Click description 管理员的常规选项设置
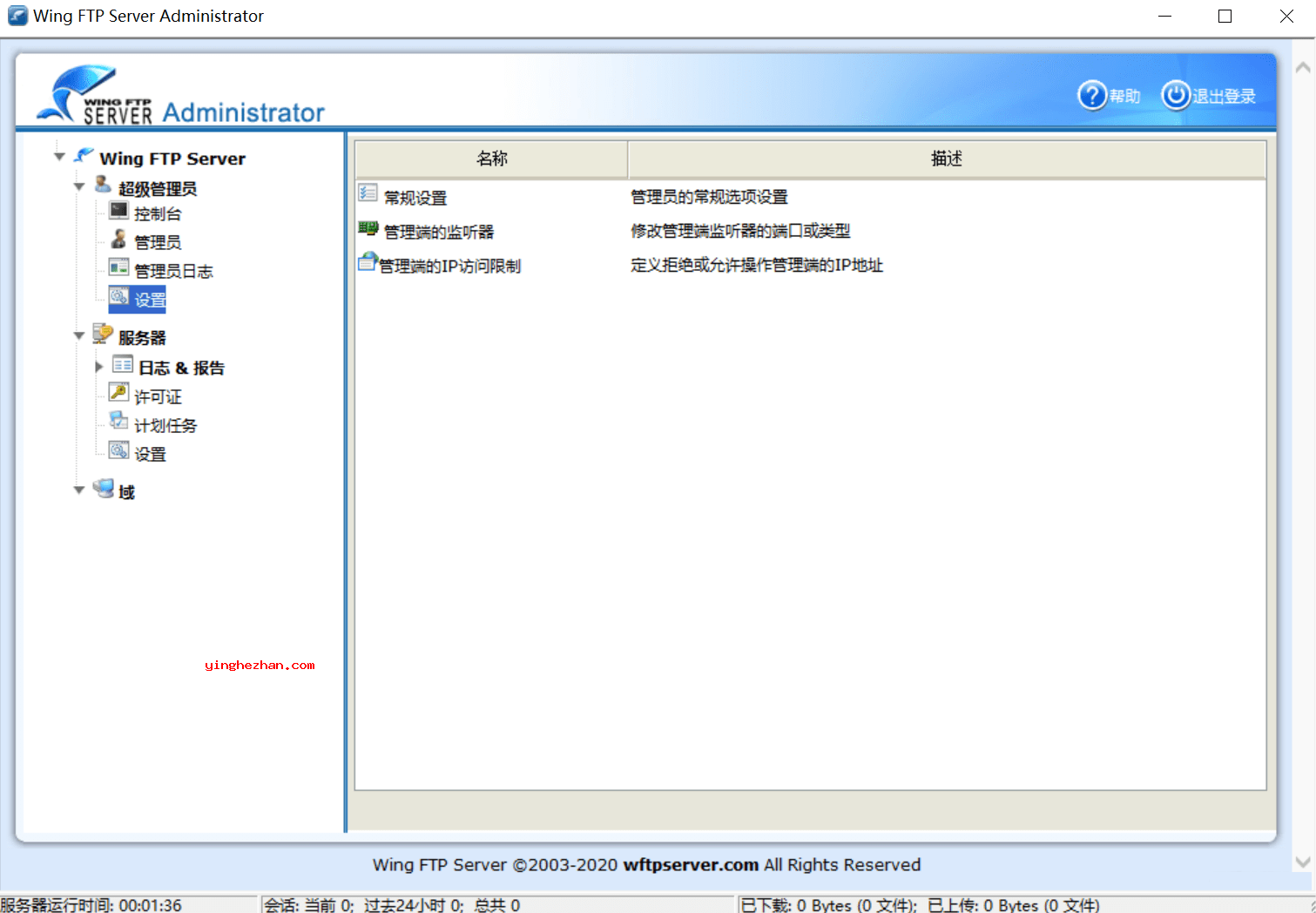The width and height of the screenshot is (1316, 913). click(x=709, y=197)
